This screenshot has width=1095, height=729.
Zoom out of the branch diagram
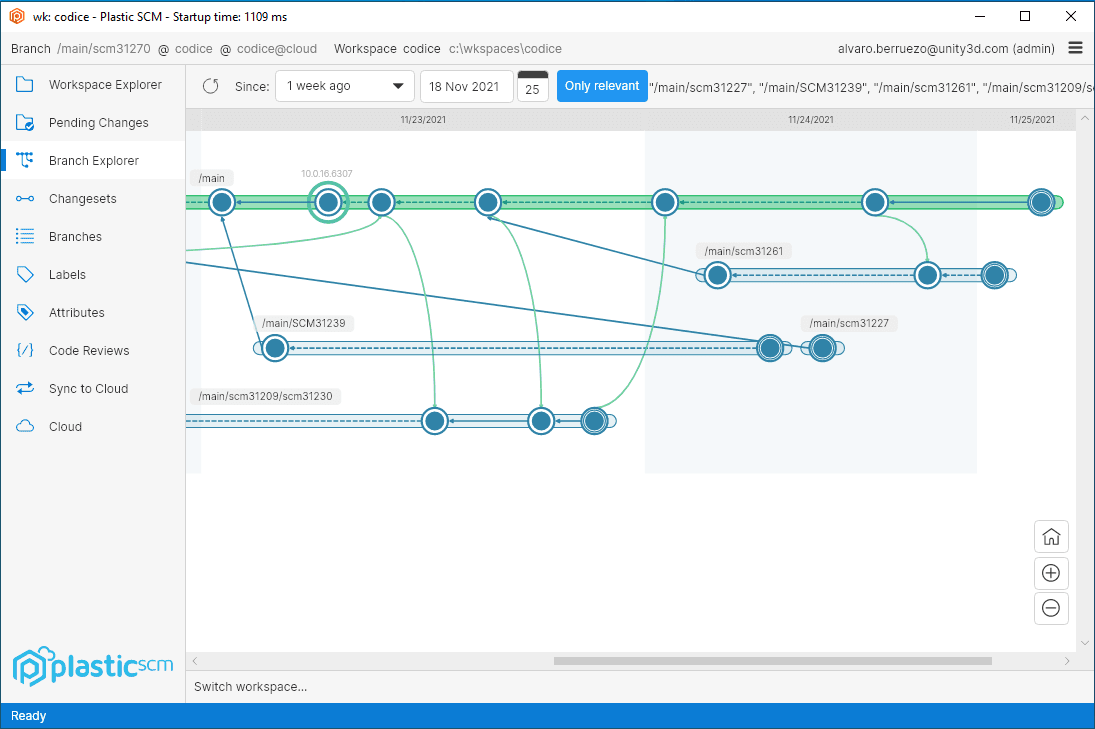pos(1051,608)
